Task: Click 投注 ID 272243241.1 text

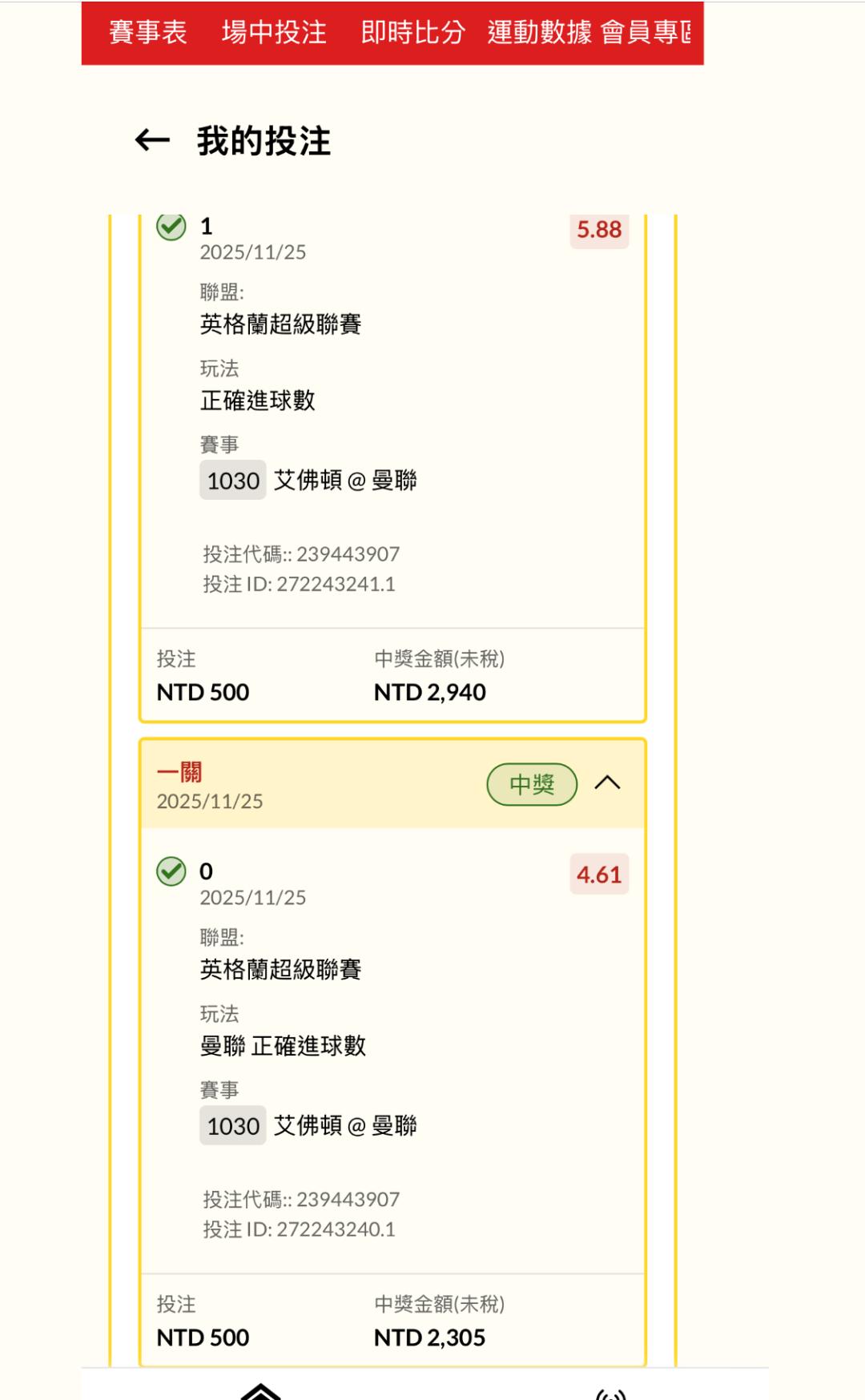Action: pos(299,584)
